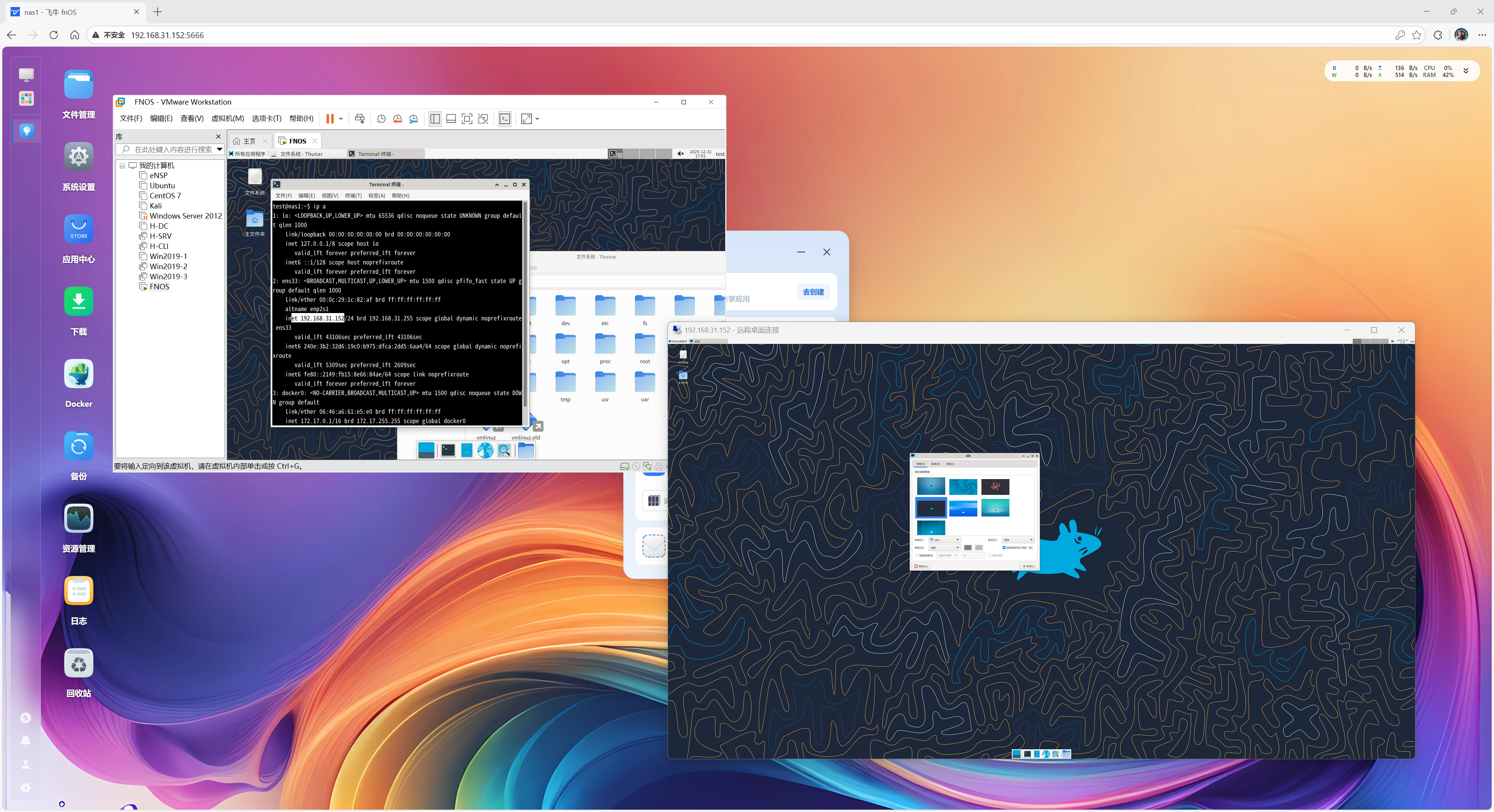1494x812 pixels.
Task: Enable the 'Change background' checkbox in desktop dialog
Action: tap(916, 555)
